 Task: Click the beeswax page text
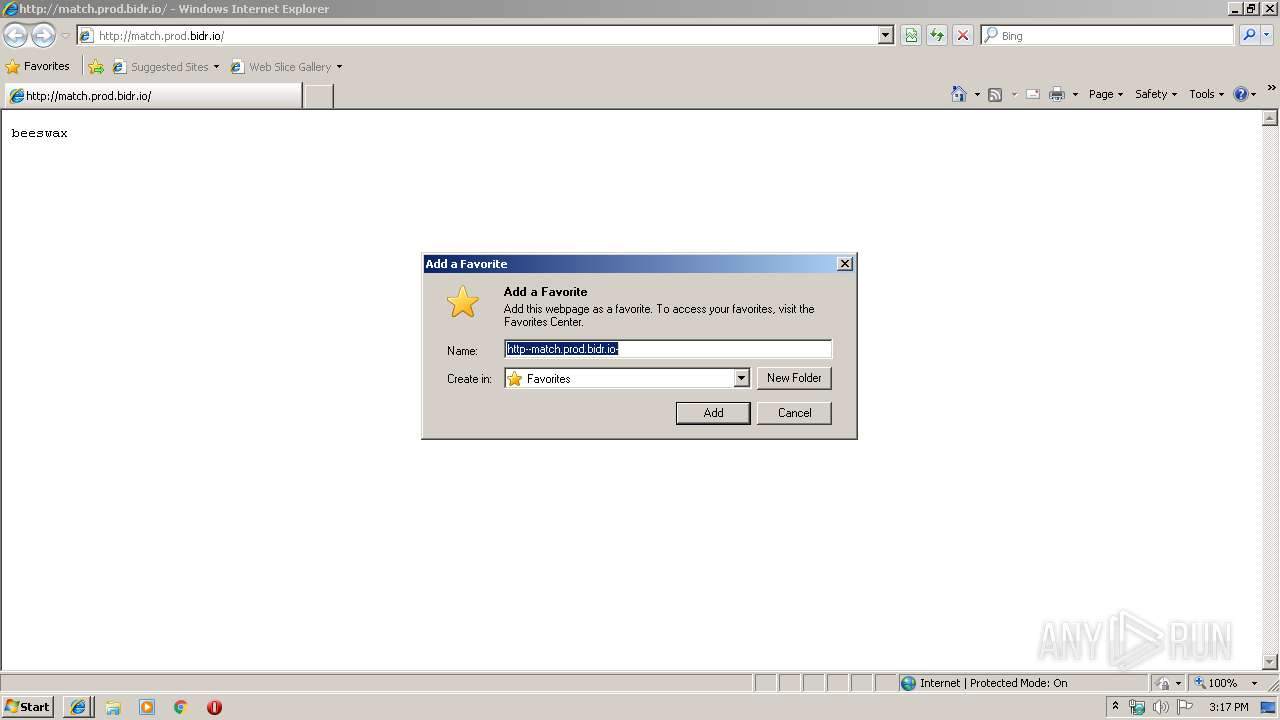40,133
